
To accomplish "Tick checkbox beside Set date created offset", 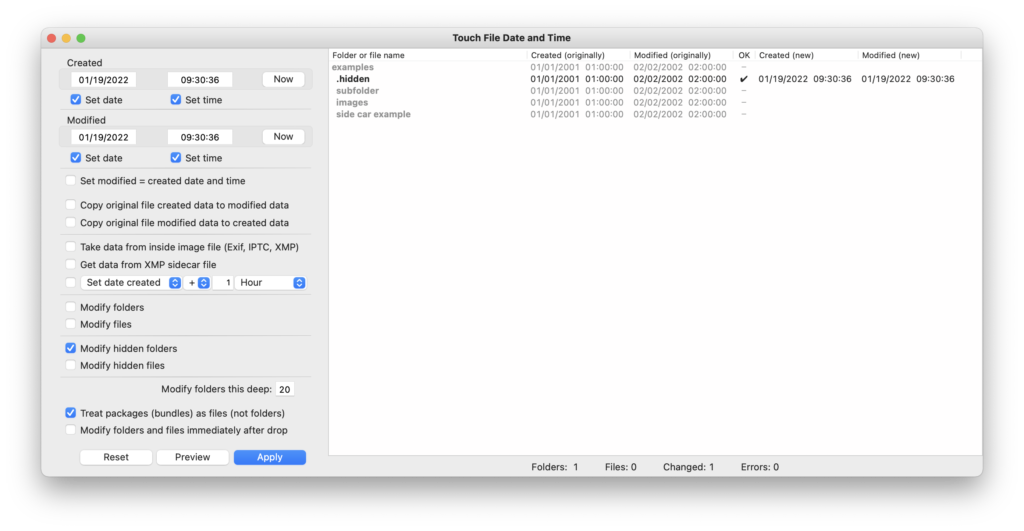I will (x=71, y=283).
